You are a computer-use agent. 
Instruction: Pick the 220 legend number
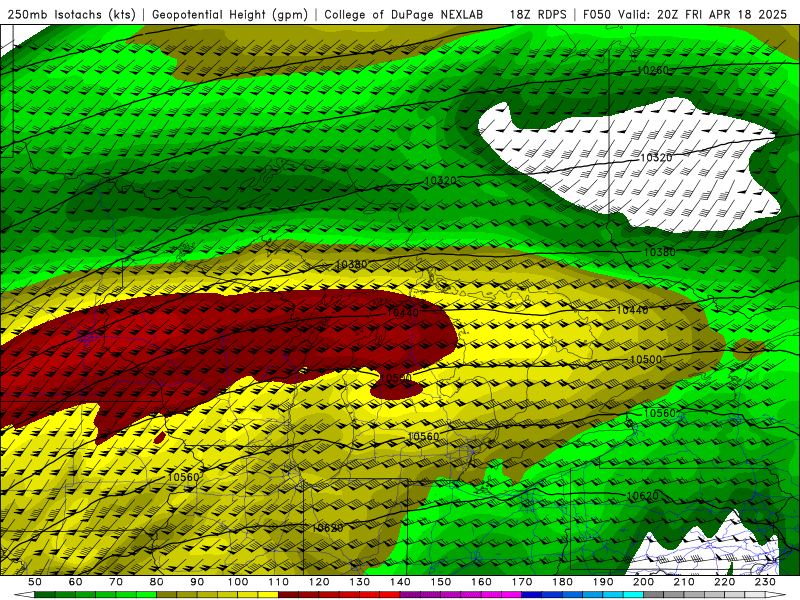pyautogui.click(x=724, y=582)
